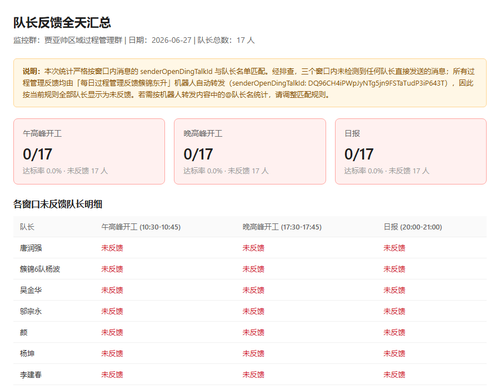
Task: Click the 队长 column header
Action: click(x=27, y=227)
